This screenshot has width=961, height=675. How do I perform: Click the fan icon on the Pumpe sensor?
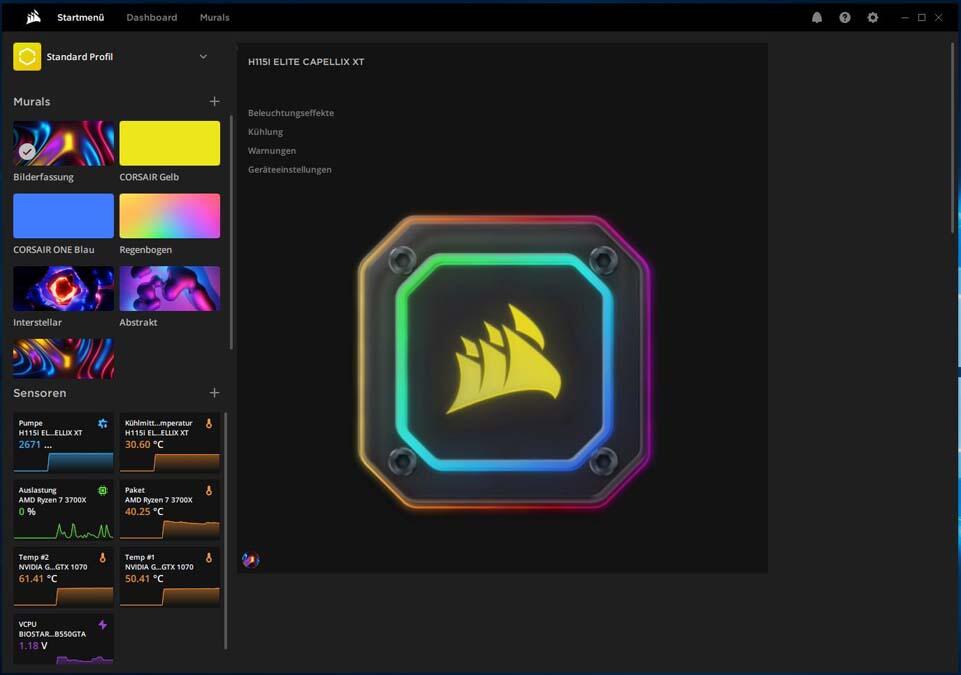[103, 424]
